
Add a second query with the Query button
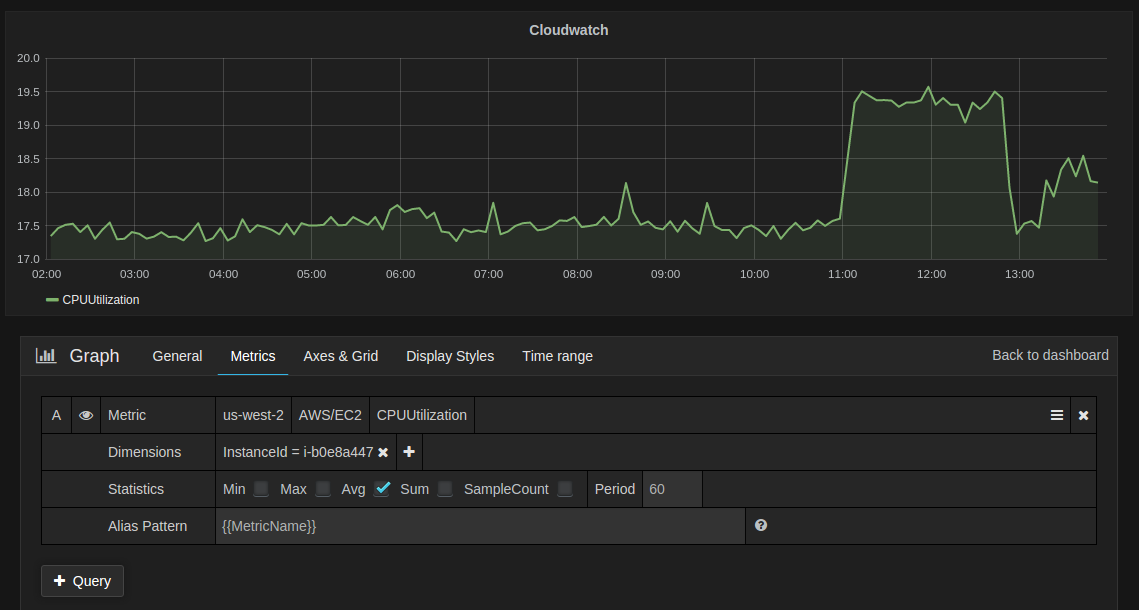(x=82, y=581)
